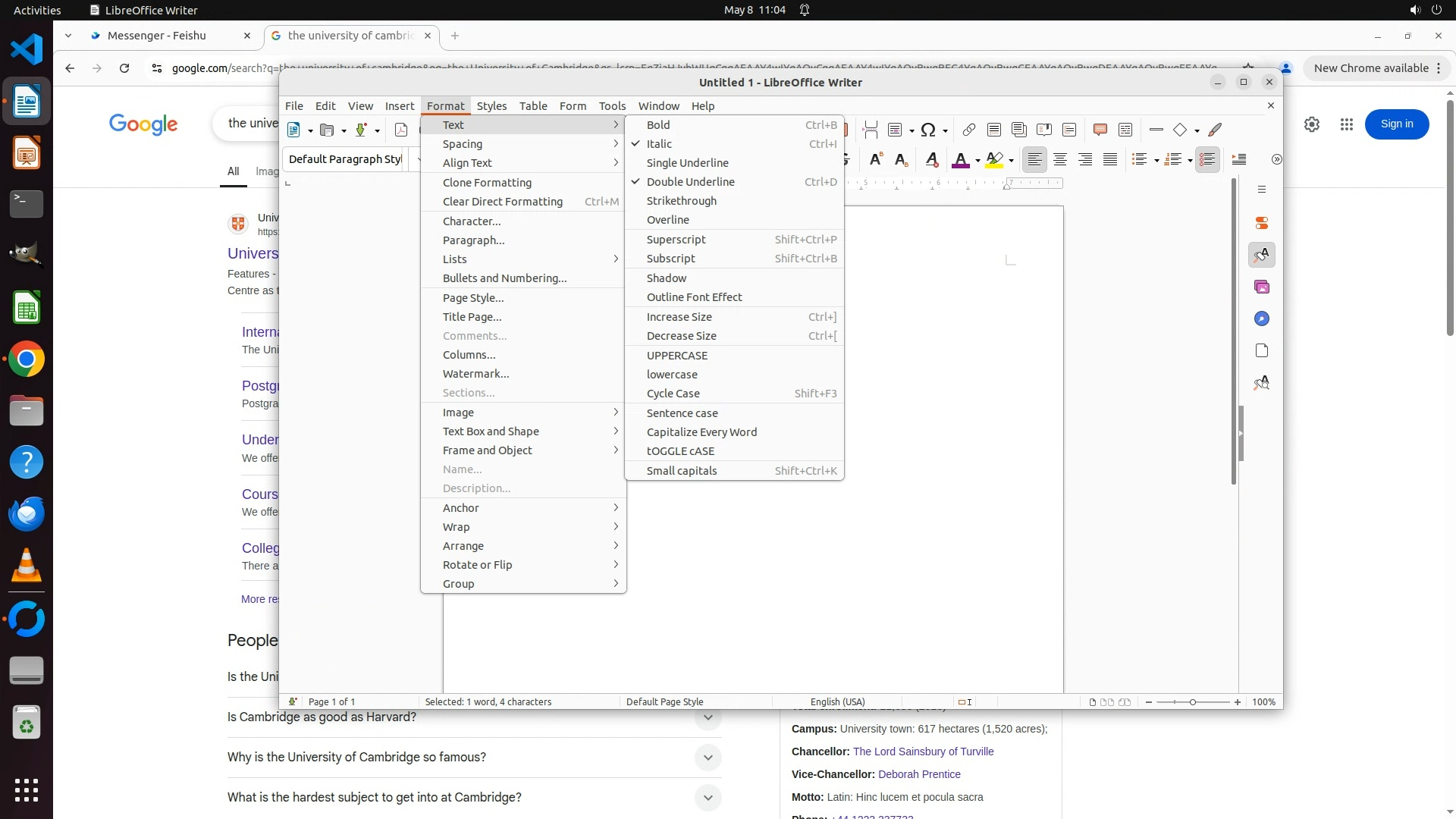Click the Sign in button on Google
This screenshot has width=1456, height=819.
[x=1396, y=124]
